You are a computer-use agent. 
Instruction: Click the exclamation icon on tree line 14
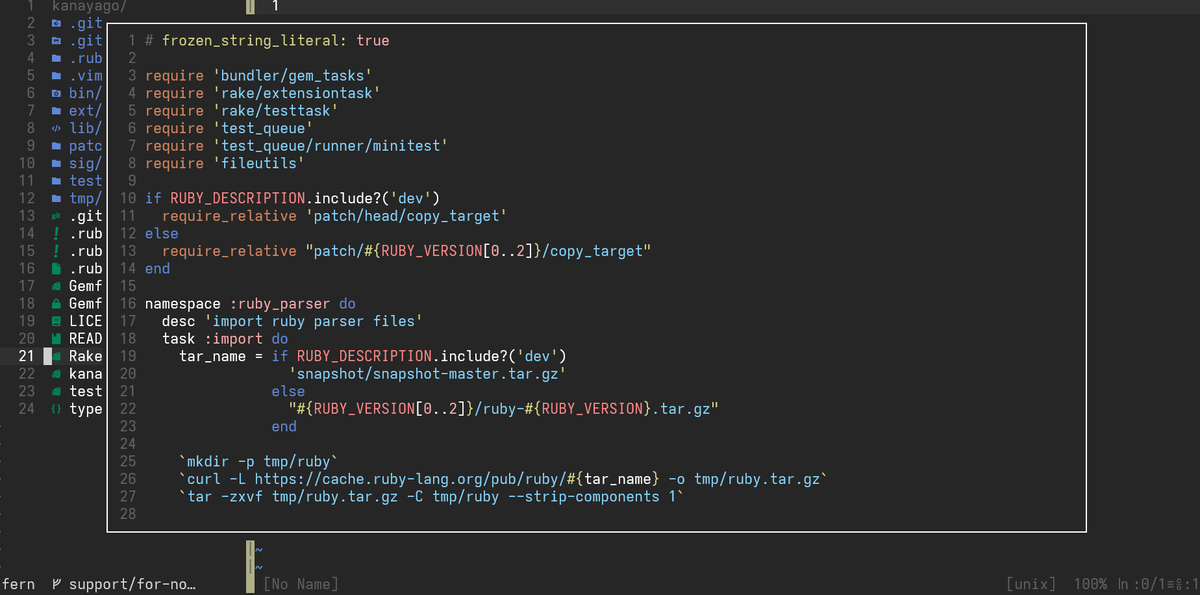click(57, 233)
